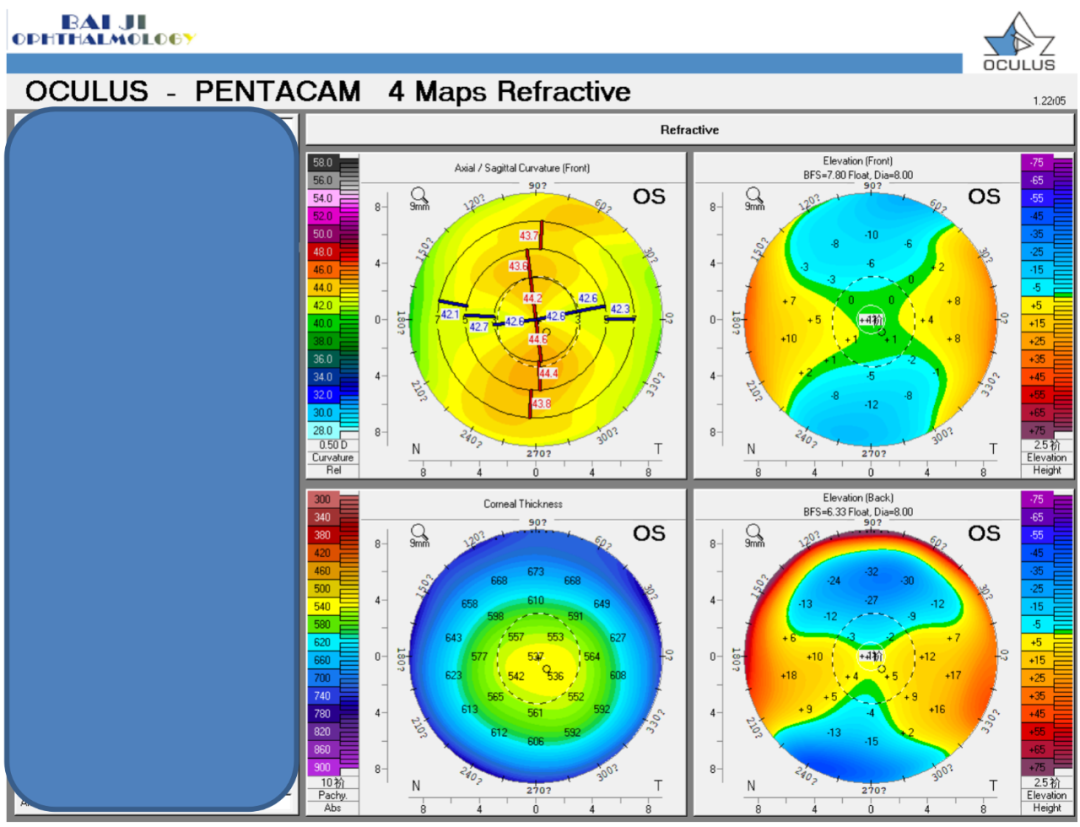The image size is (1080, 827).
Task: Select the Refractive header tab
Action: pos(688,130)
